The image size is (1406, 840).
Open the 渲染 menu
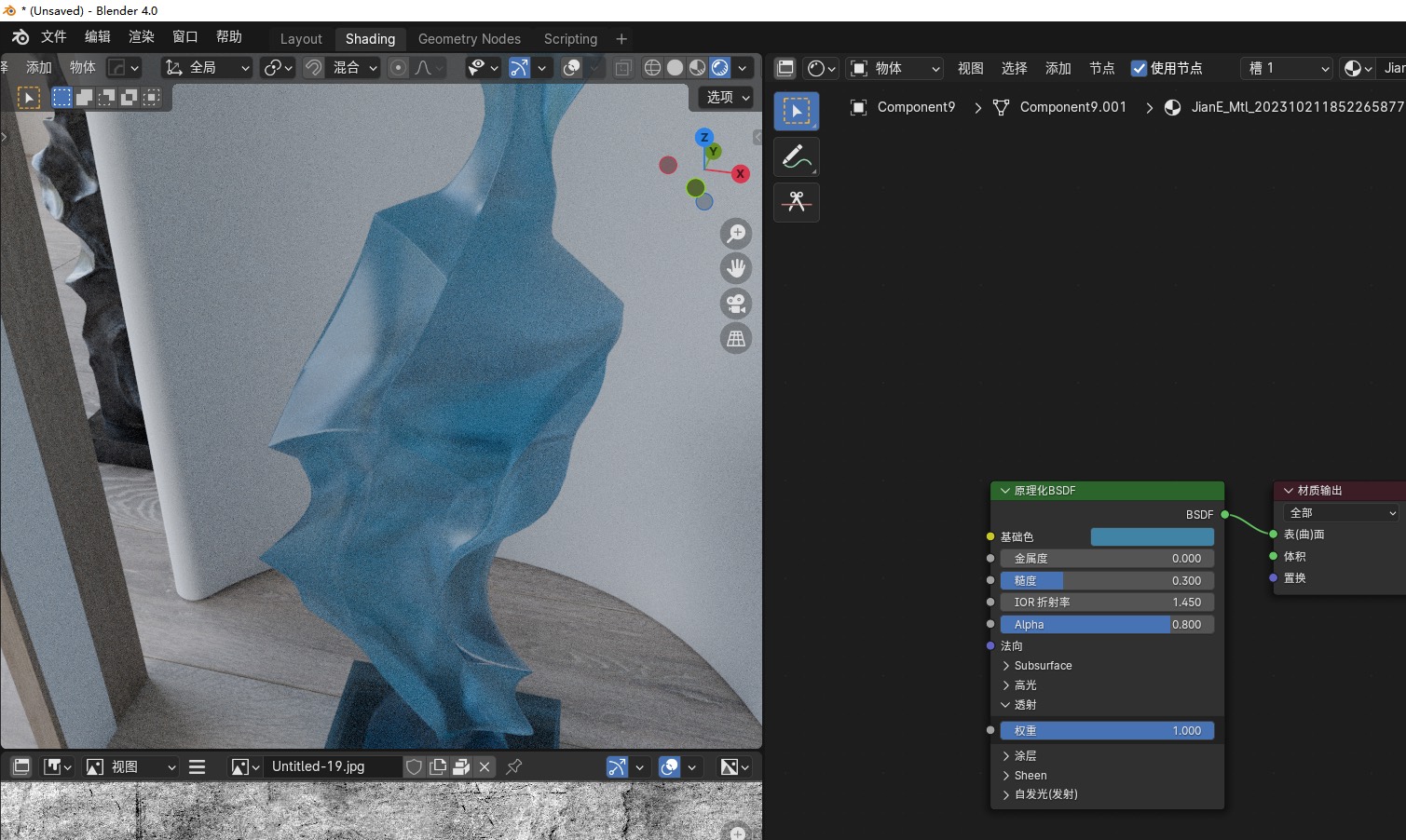coord(141,36)
